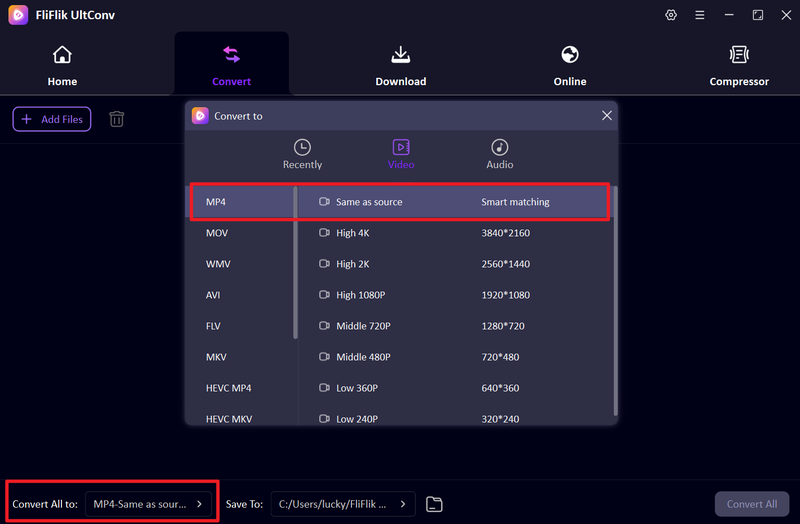Click the Convert All button

coord(752,504)
